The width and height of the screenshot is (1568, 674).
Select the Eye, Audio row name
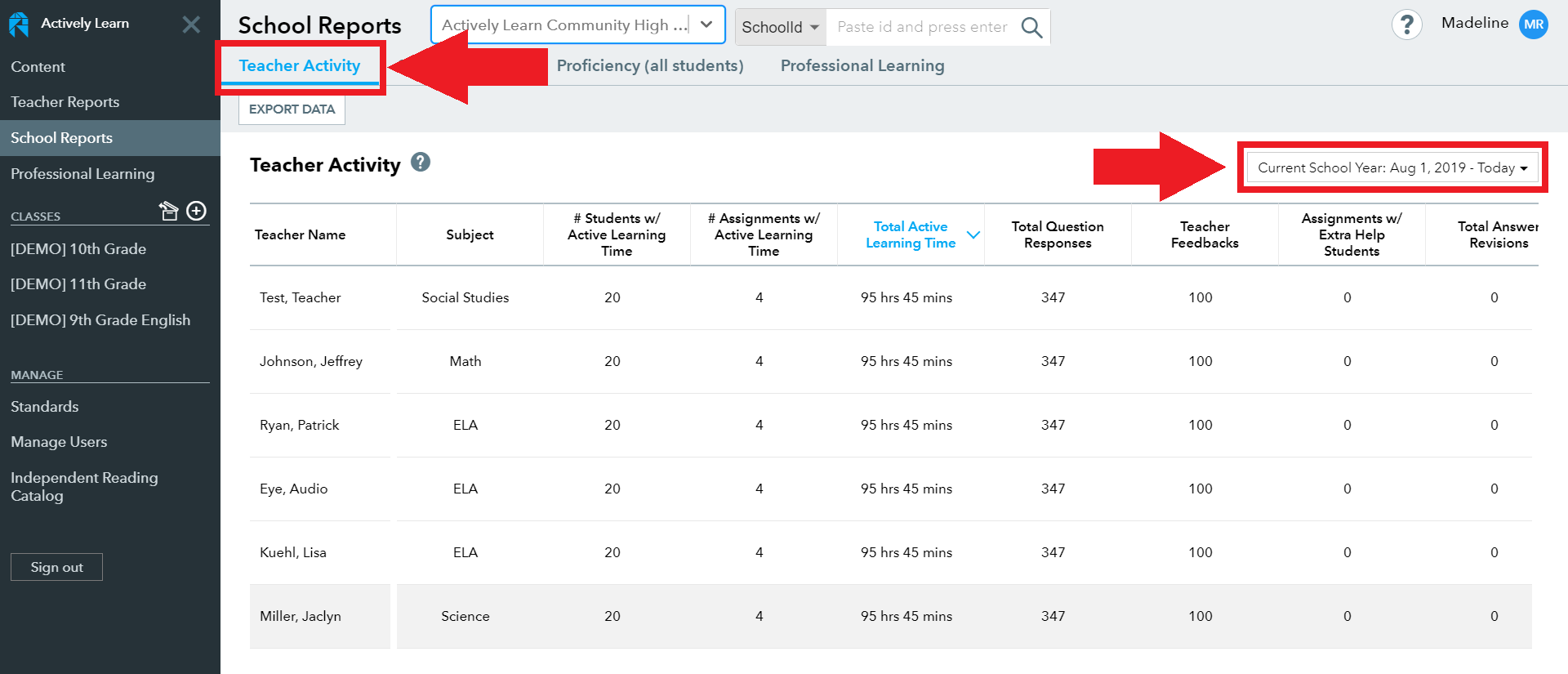293,489
